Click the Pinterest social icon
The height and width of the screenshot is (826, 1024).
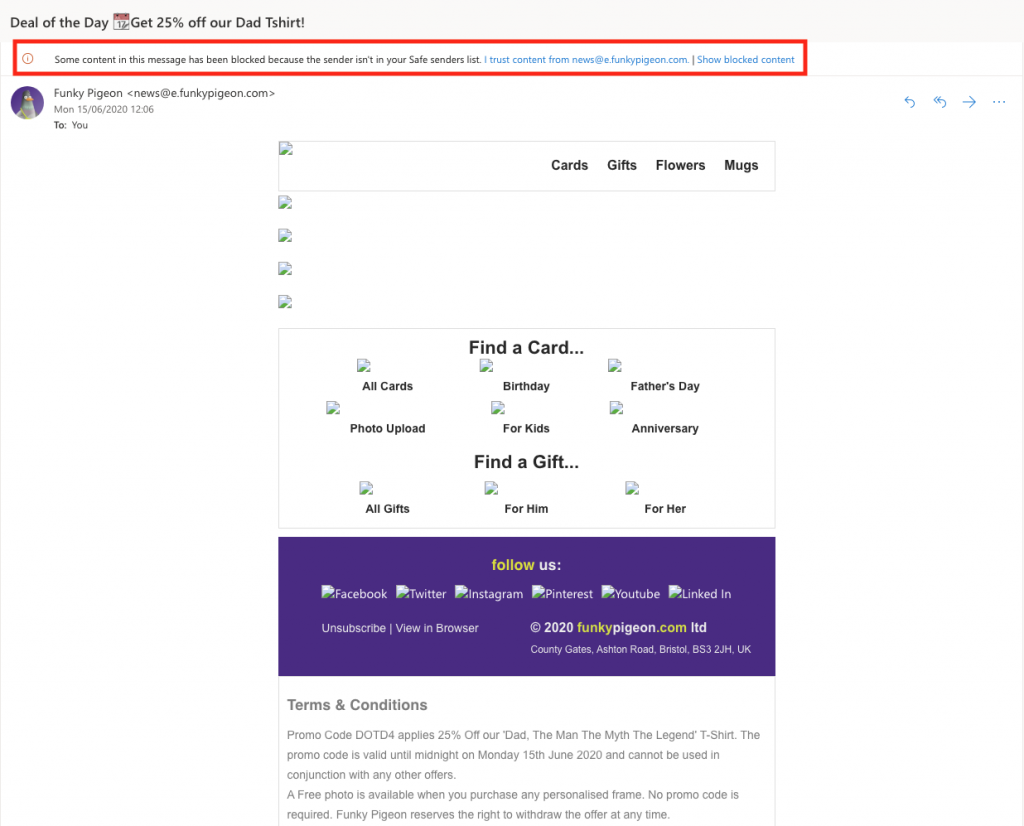click(562, 594)
